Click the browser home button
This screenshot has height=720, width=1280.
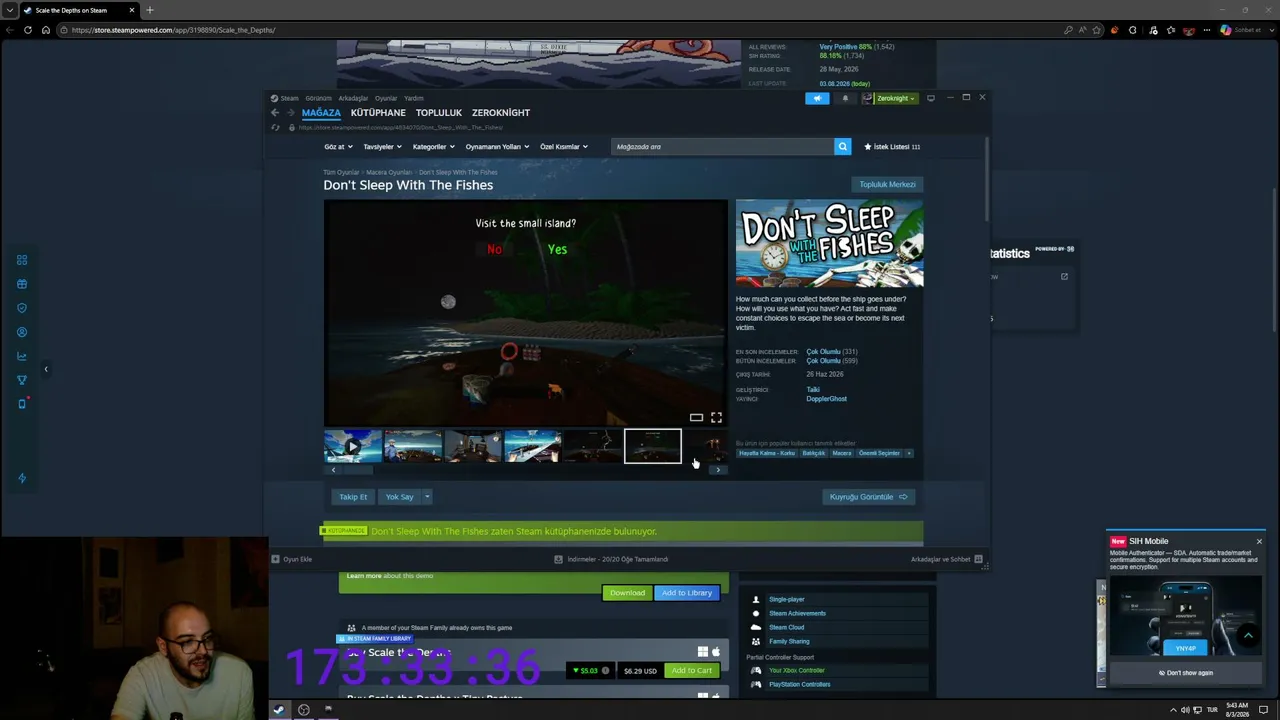[46, 30]
